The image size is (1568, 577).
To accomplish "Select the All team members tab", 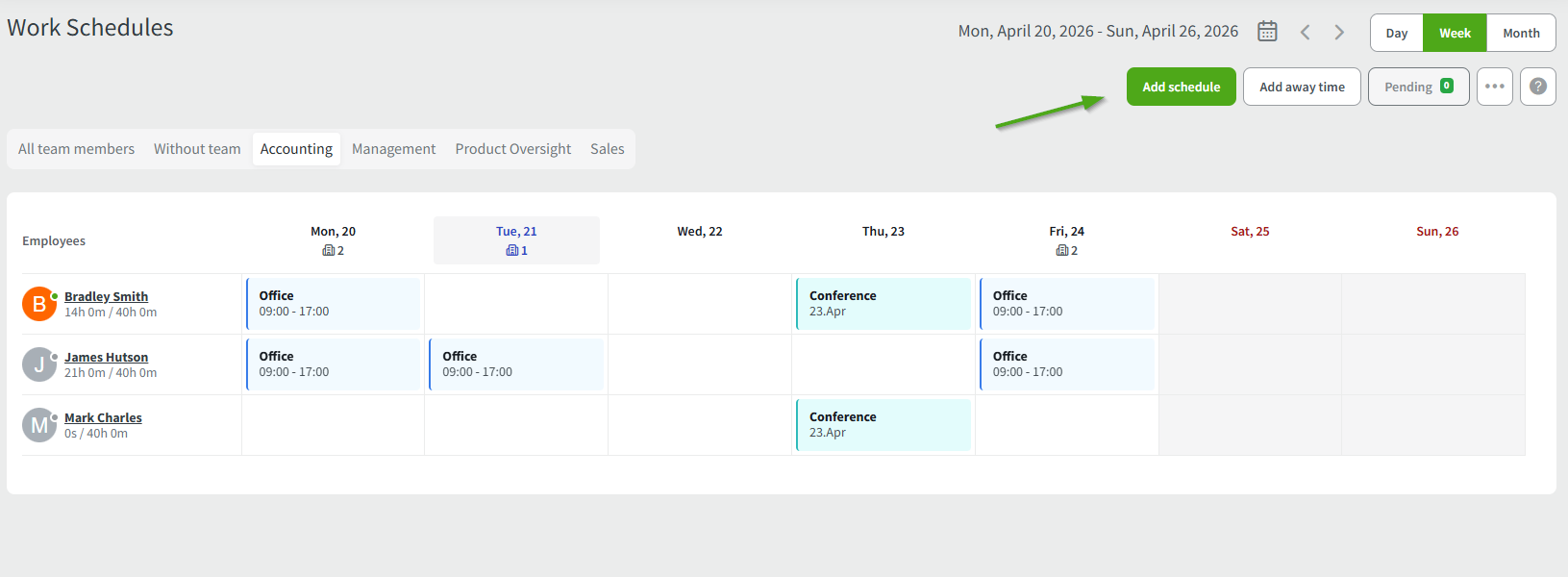I will (x=76, y=149).
